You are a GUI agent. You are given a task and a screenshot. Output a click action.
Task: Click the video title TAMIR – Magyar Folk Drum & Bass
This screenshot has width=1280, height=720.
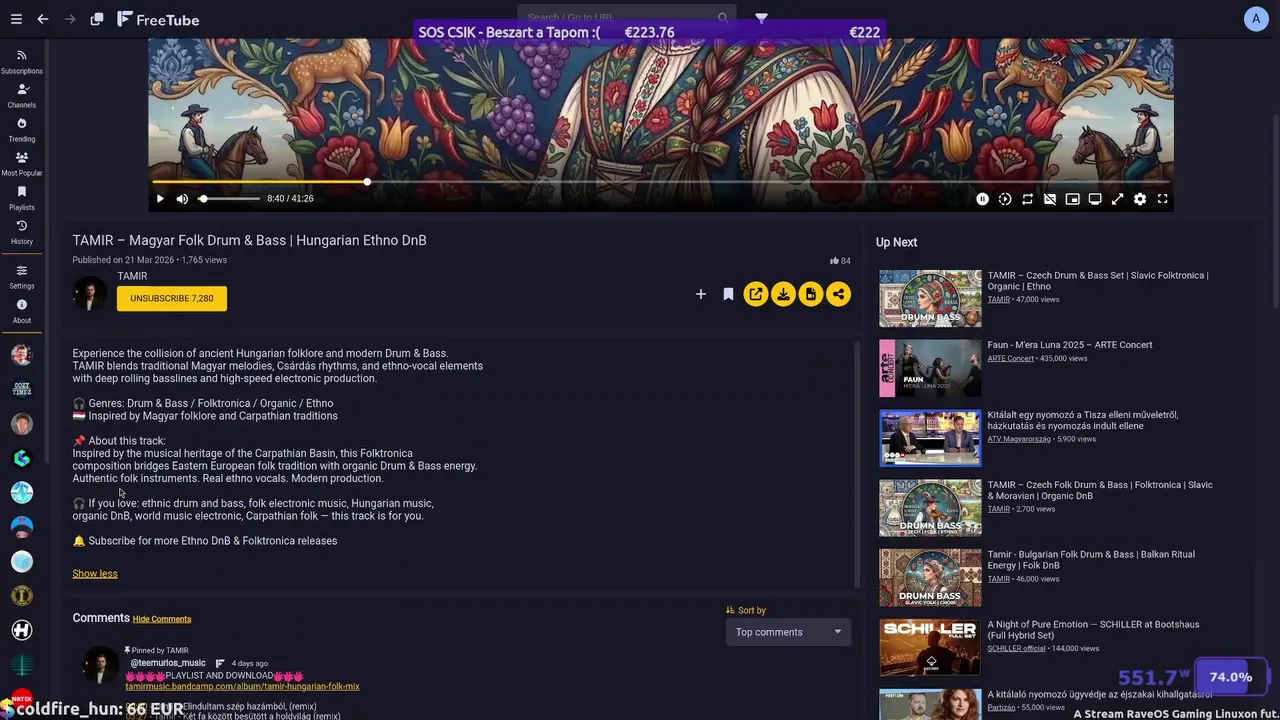pyautogui.click(x=249, y=240)
